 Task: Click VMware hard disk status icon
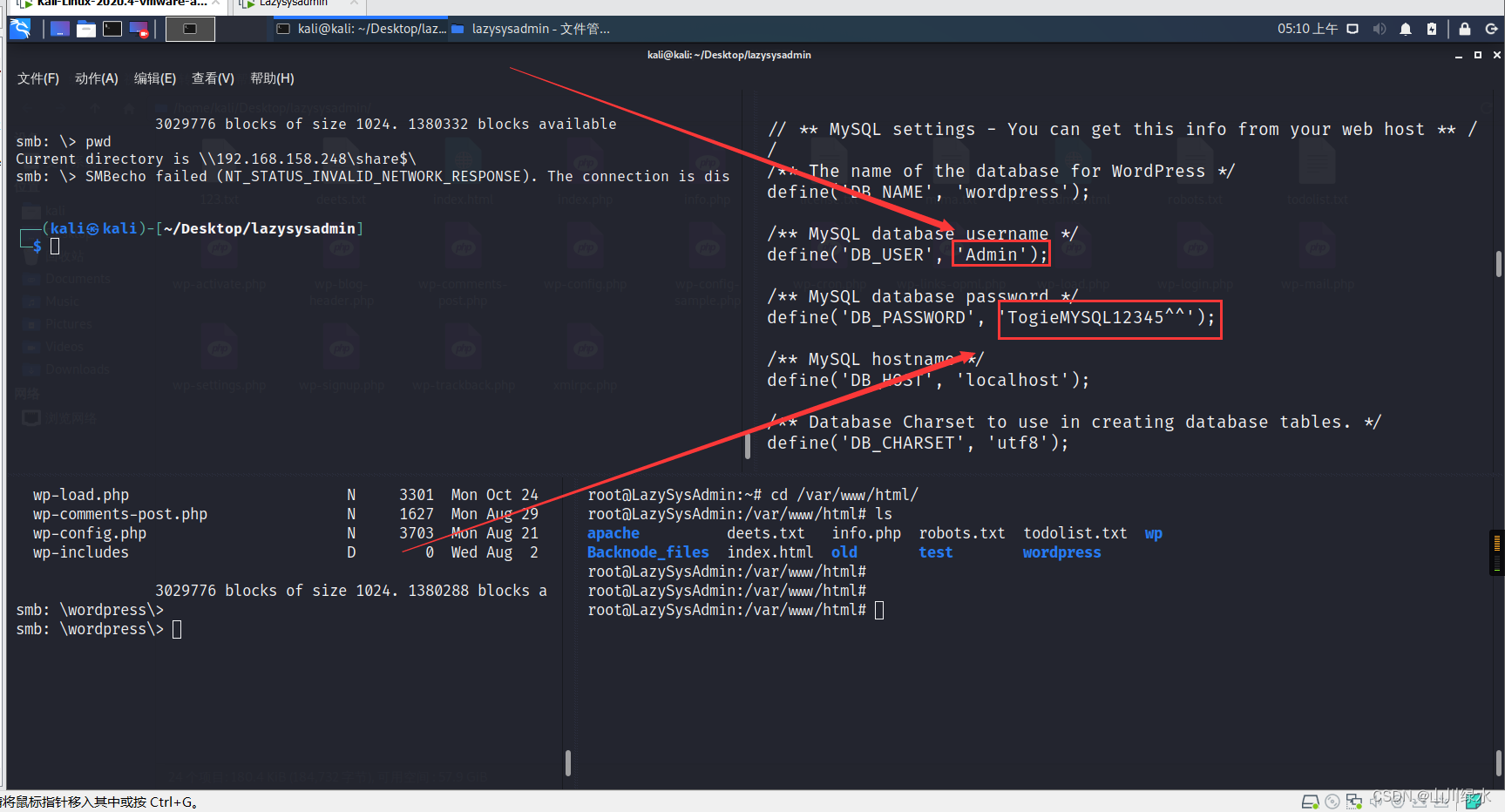point(1310,802)
